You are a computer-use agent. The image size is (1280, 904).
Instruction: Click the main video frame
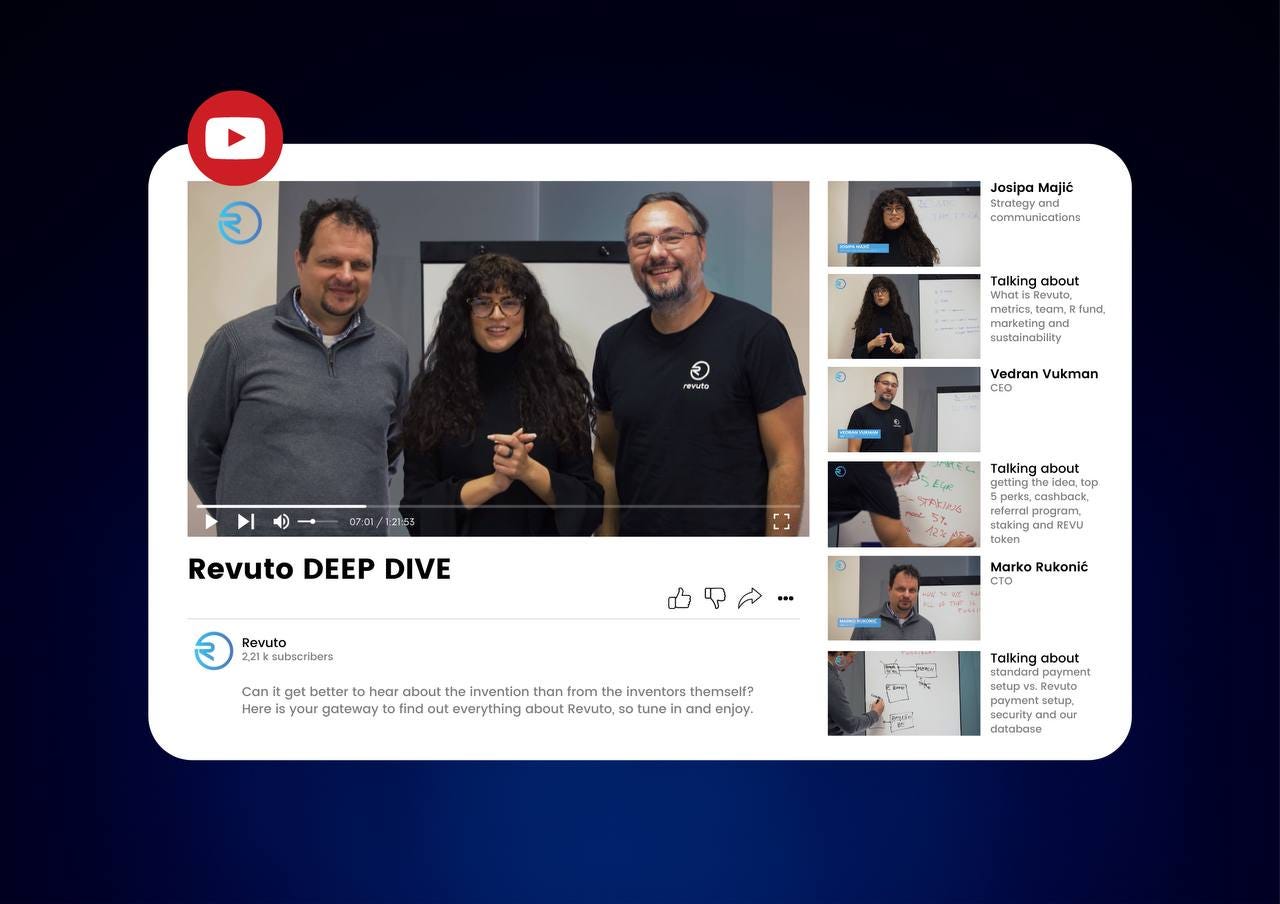pyautogui.click(x=498, y=358)
